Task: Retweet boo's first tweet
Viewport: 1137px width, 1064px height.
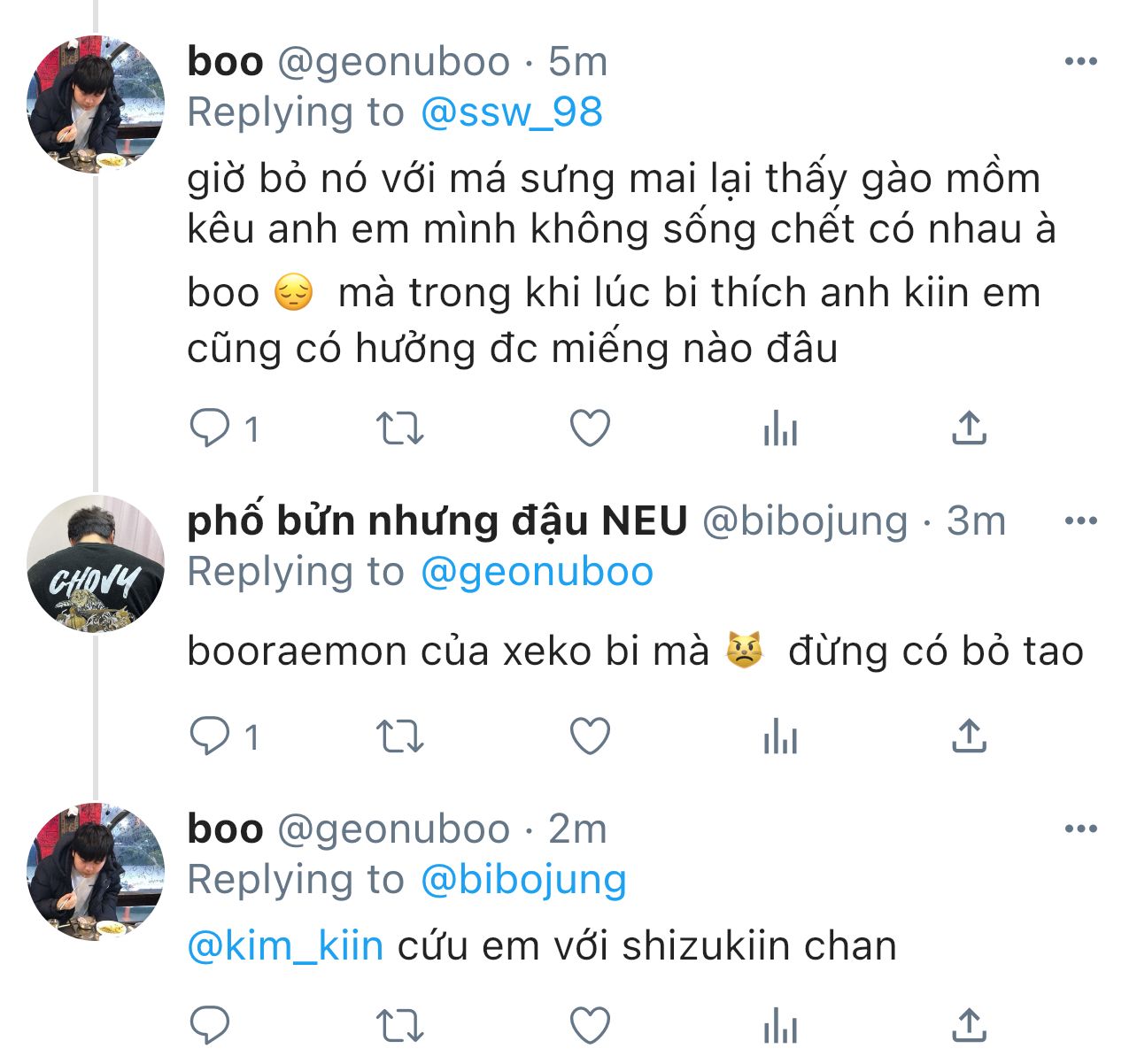Action: 400,429
